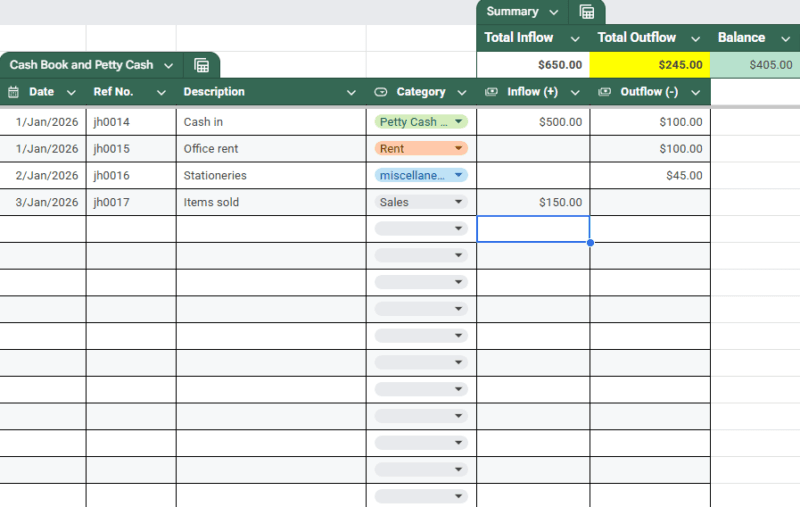Open Inflow (+) column options chevron

pos(575,92)
